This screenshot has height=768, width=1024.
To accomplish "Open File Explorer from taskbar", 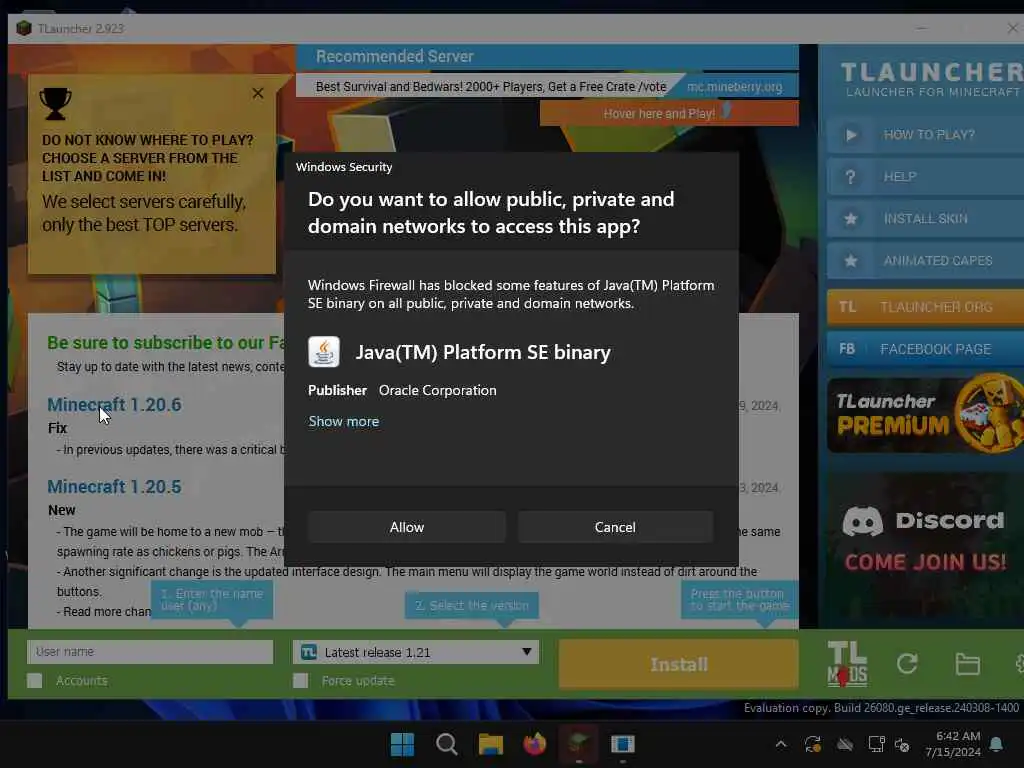I will click(x=490, y=744).
